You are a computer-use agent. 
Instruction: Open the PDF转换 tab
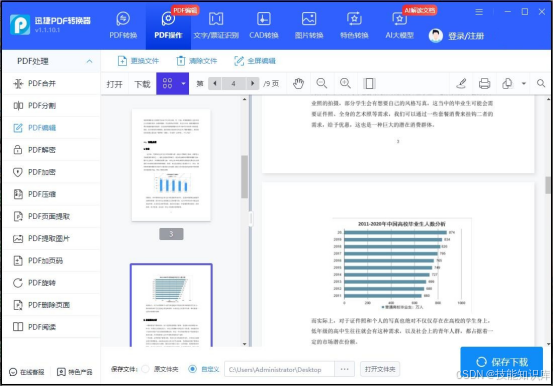(123, 25)
